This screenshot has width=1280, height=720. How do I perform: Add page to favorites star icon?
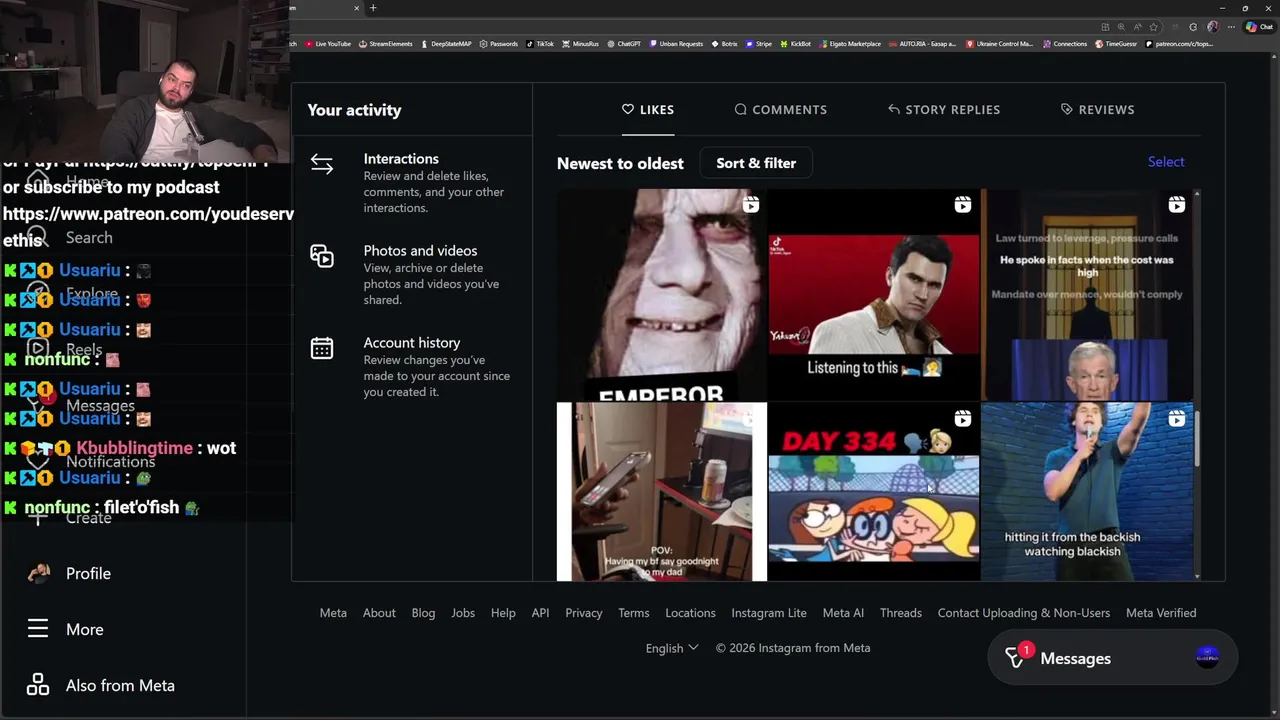pyautogui.click(x=1153, y=27)
